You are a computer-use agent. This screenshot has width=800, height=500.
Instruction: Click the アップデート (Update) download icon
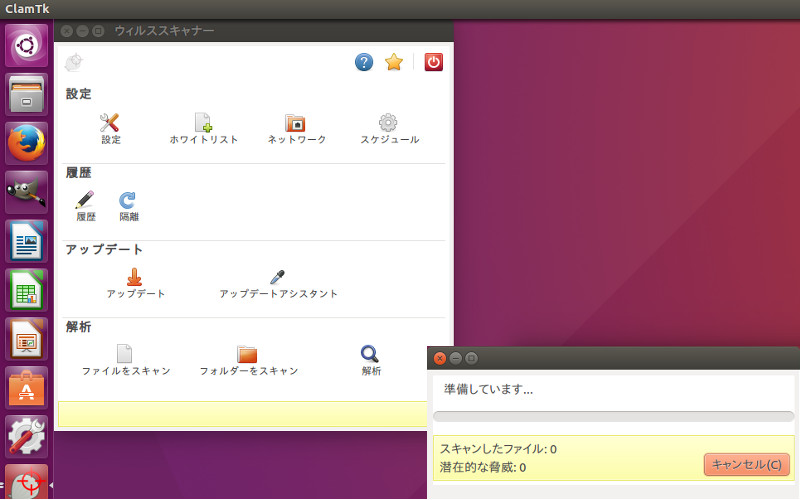pos(135,277)
